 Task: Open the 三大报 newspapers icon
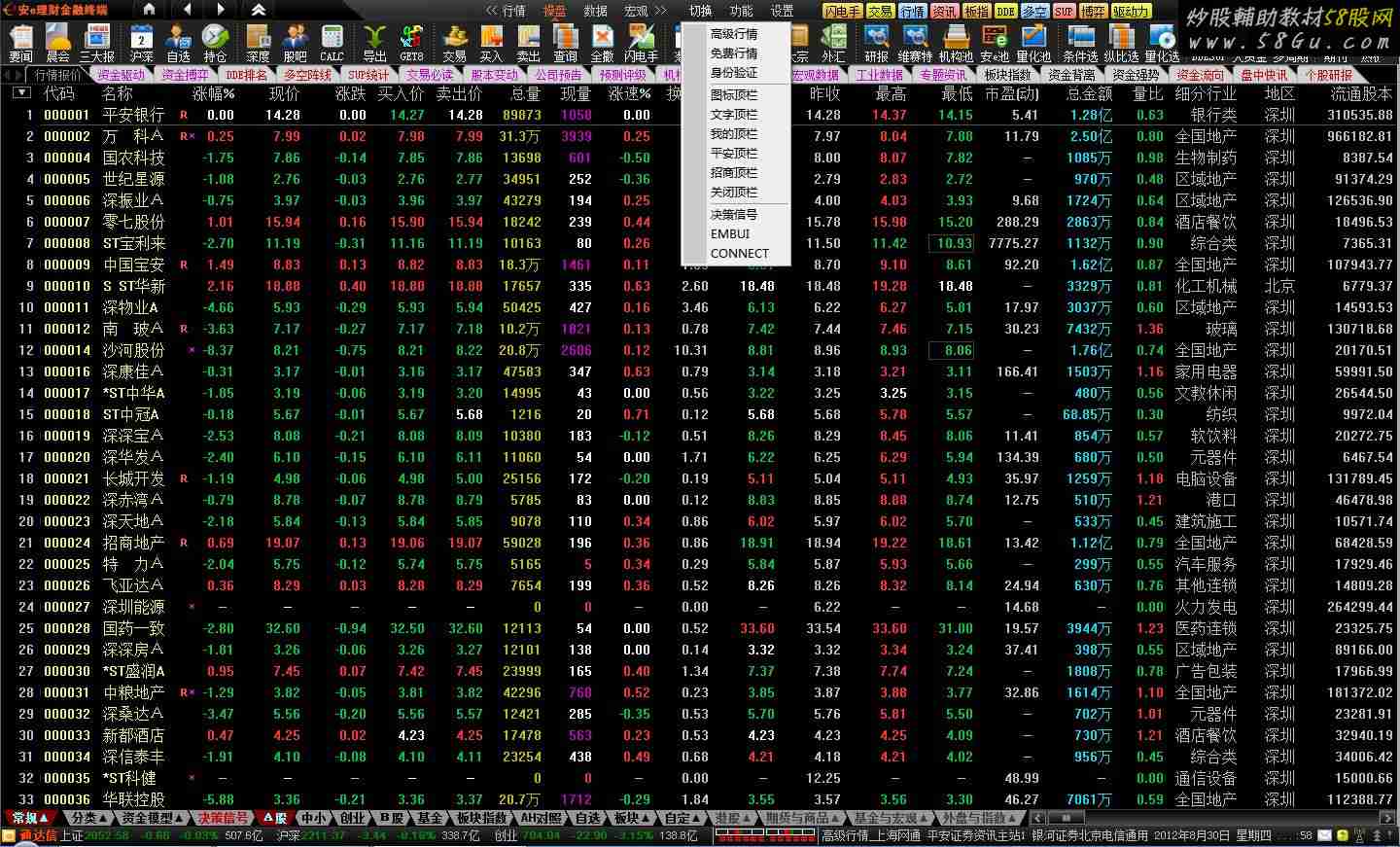[97, 44]
